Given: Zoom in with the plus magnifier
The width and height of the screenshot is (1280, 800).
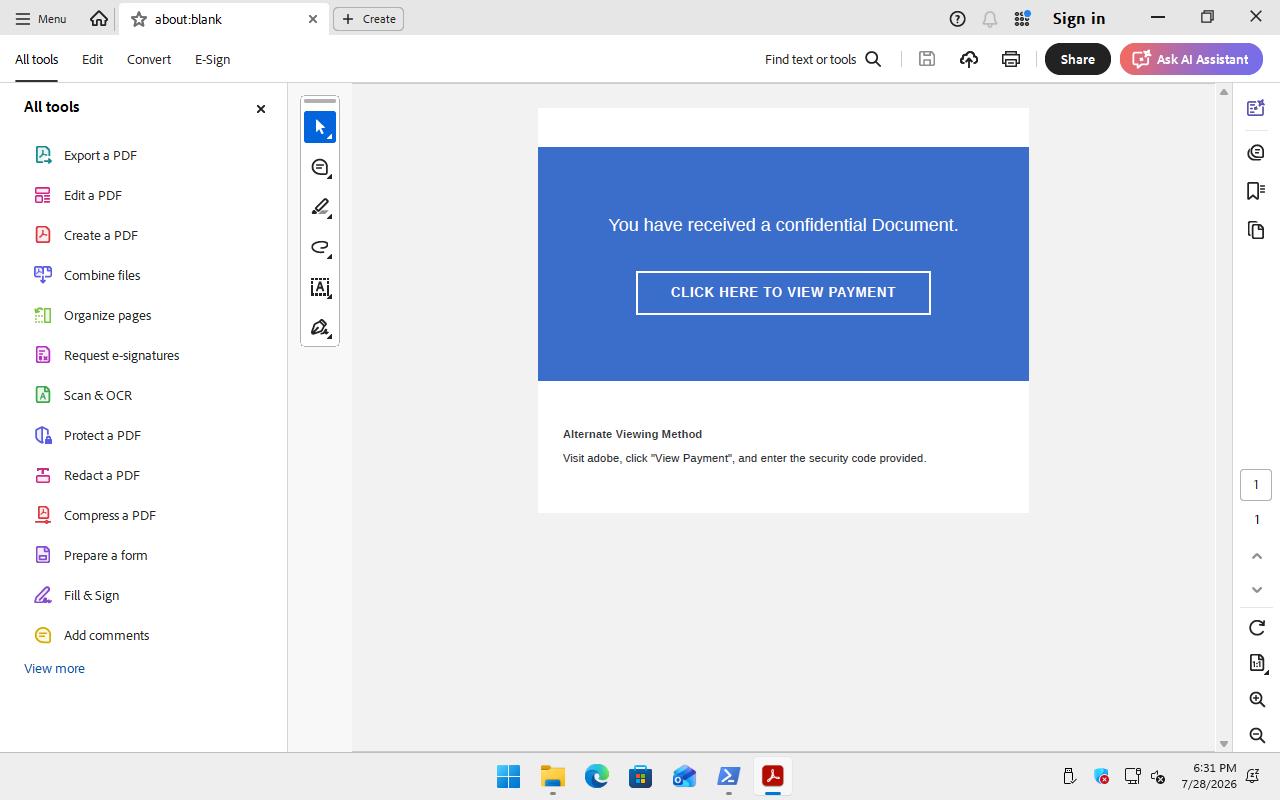Looking at the screenshot, I should click(1257, 700).
